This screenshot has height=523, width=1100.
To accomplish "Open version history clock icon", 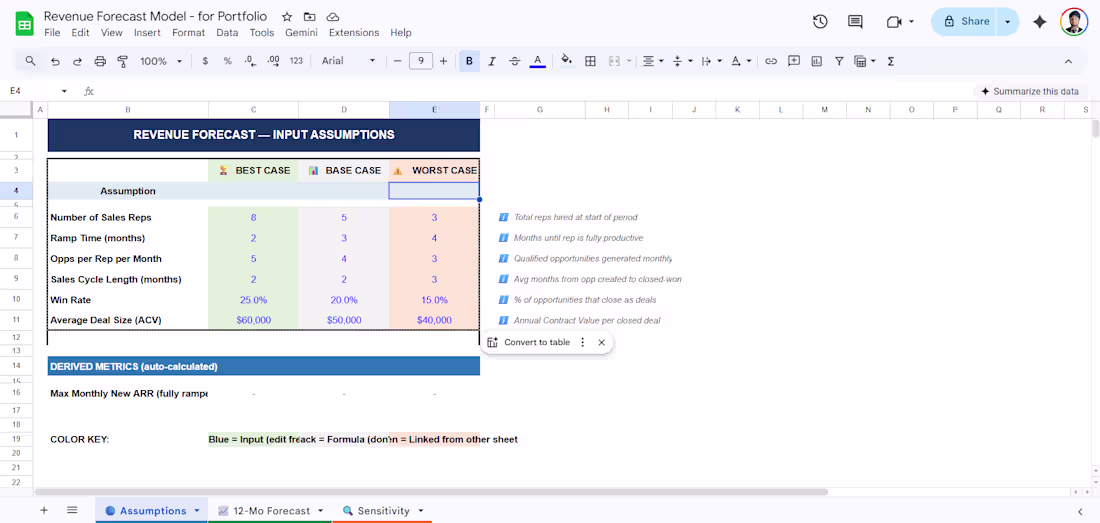I will pos(820,22).
